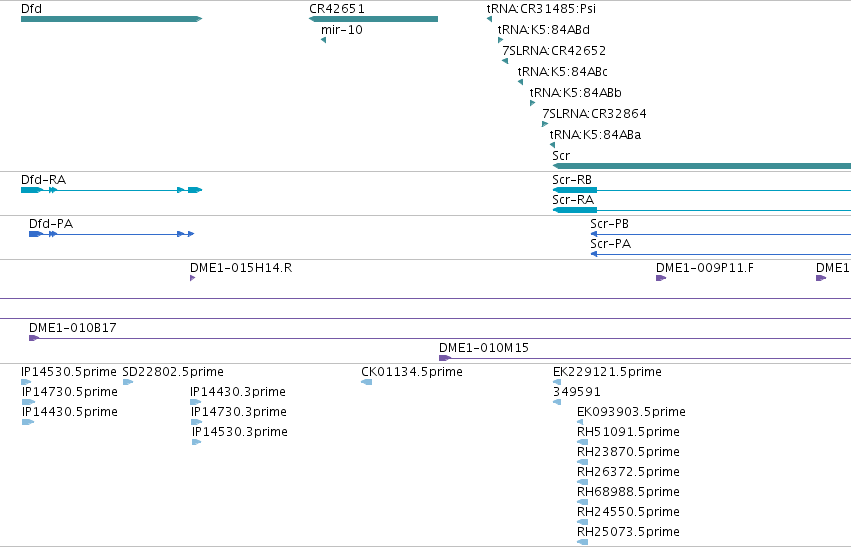Click the Dfd gene name label
The height and width of the screenshot is (547, 851).
pos(31,9)
